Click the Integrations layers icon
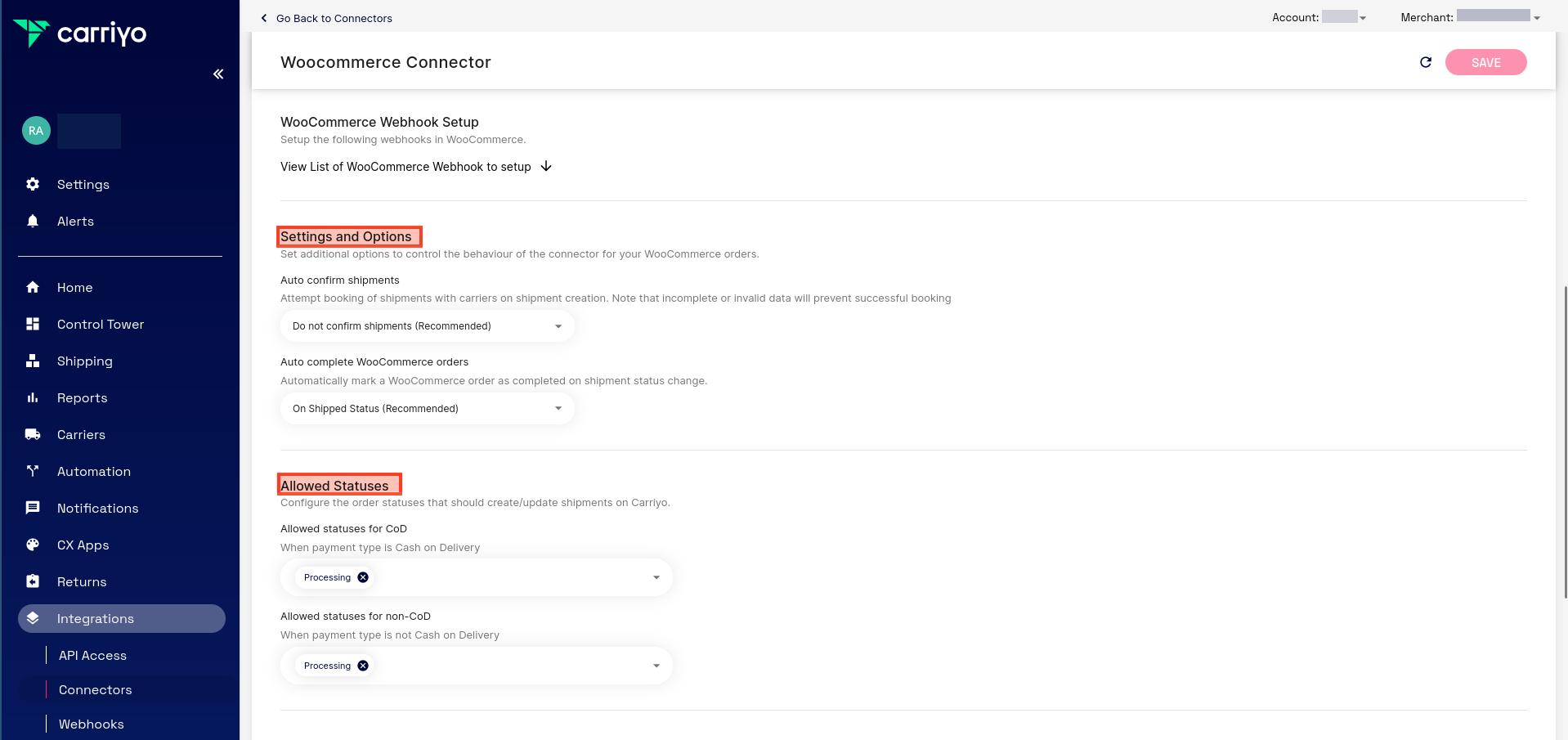 coord(33,618)
